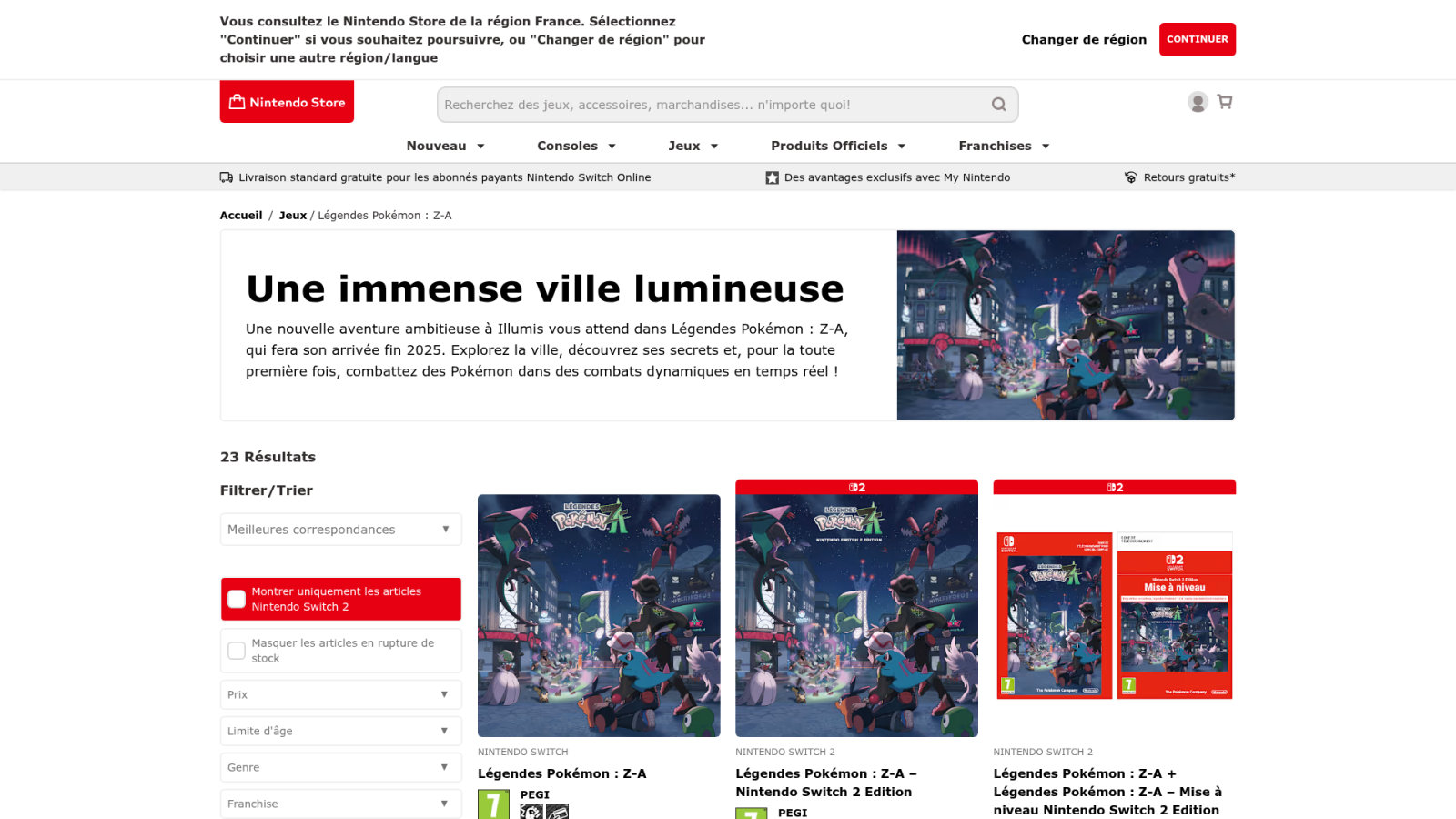Expand the Genre filter

[340, 767]
